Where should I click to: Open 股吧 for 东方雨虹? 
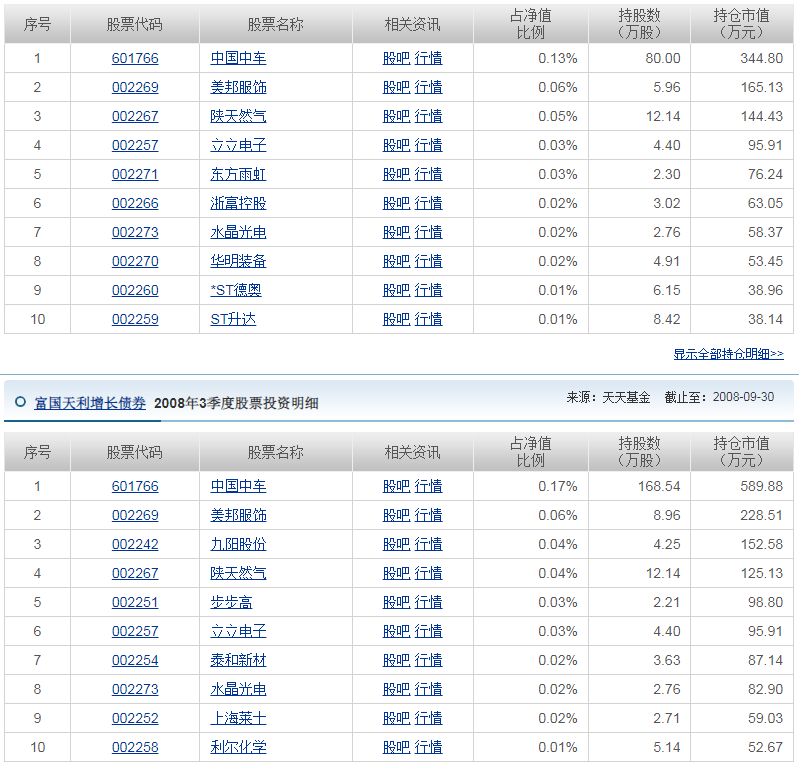396,174
